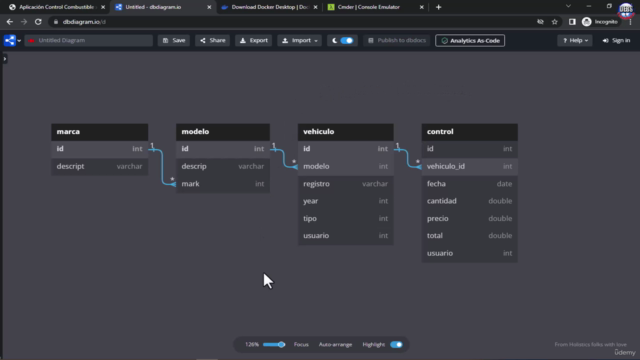Screen dimensions: 640x360
Task: Open a new browser tab
Action: (438, 7)
